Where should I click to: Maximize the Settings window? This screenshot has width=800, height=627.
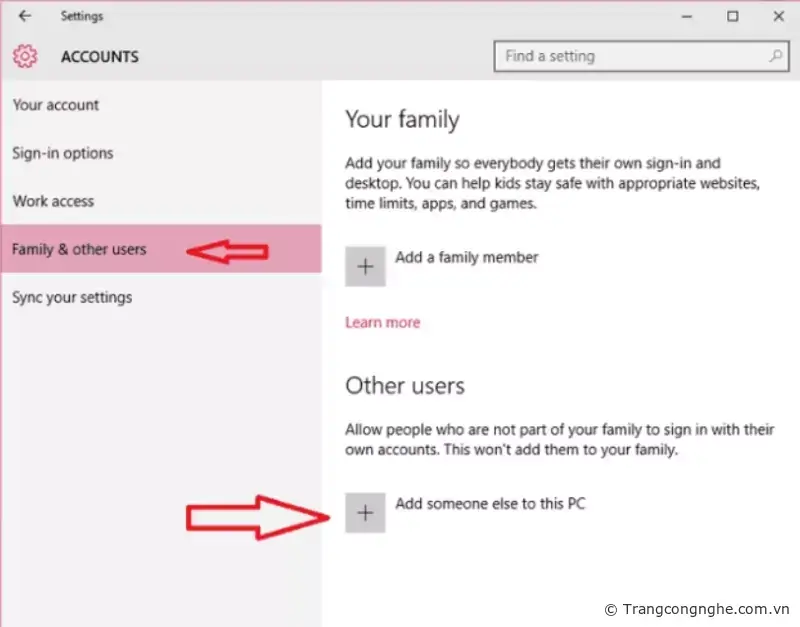click(733, 16)
